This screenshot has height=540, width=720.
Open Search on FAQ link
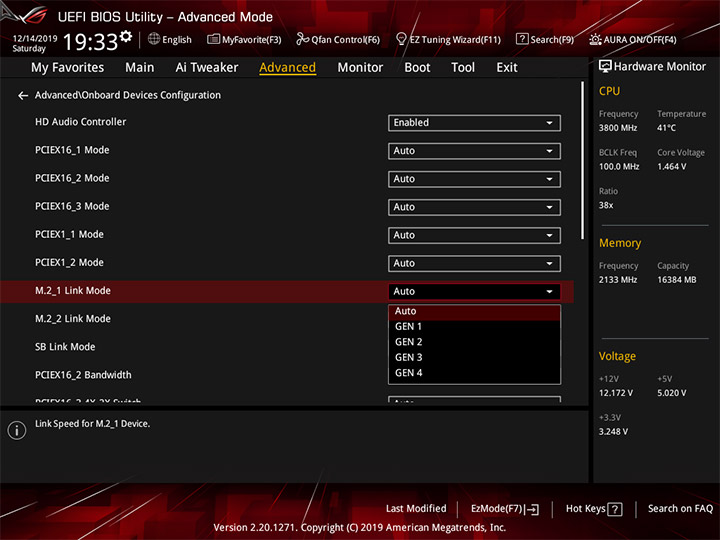click(x=681, y=509)
